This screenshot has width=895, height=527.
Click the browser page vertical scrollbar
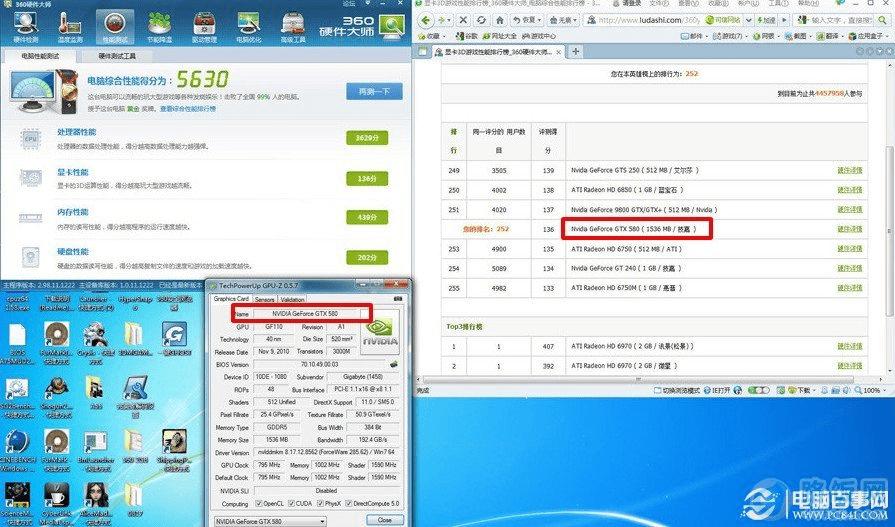coord(889,230)
